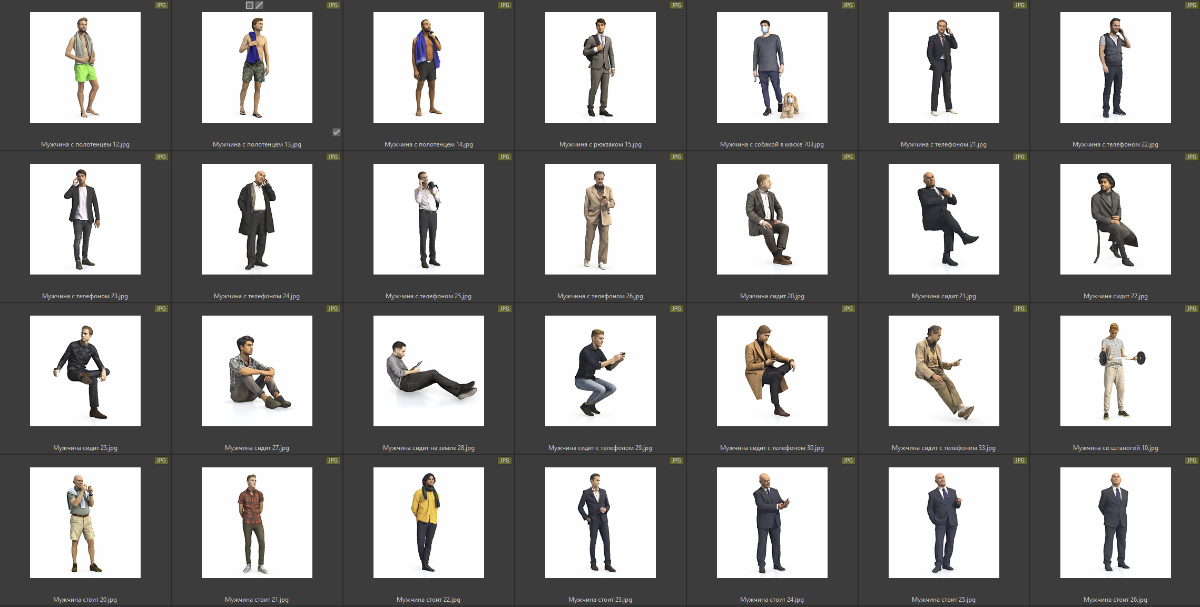The image size is (1200, 607).
Task: Select the man in yellow jacket thumbnail
Action: click(x=429, y=523)
